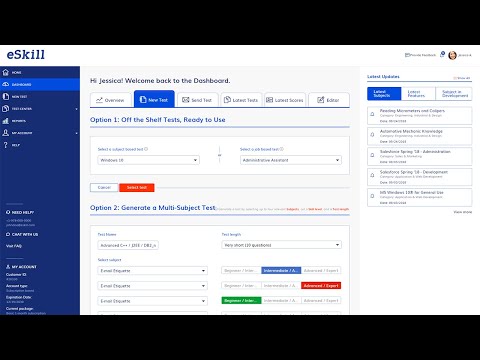Click Jessica's profile avatar
The width and height of the screenshot is (480, 360).
[x=452, y=55]
